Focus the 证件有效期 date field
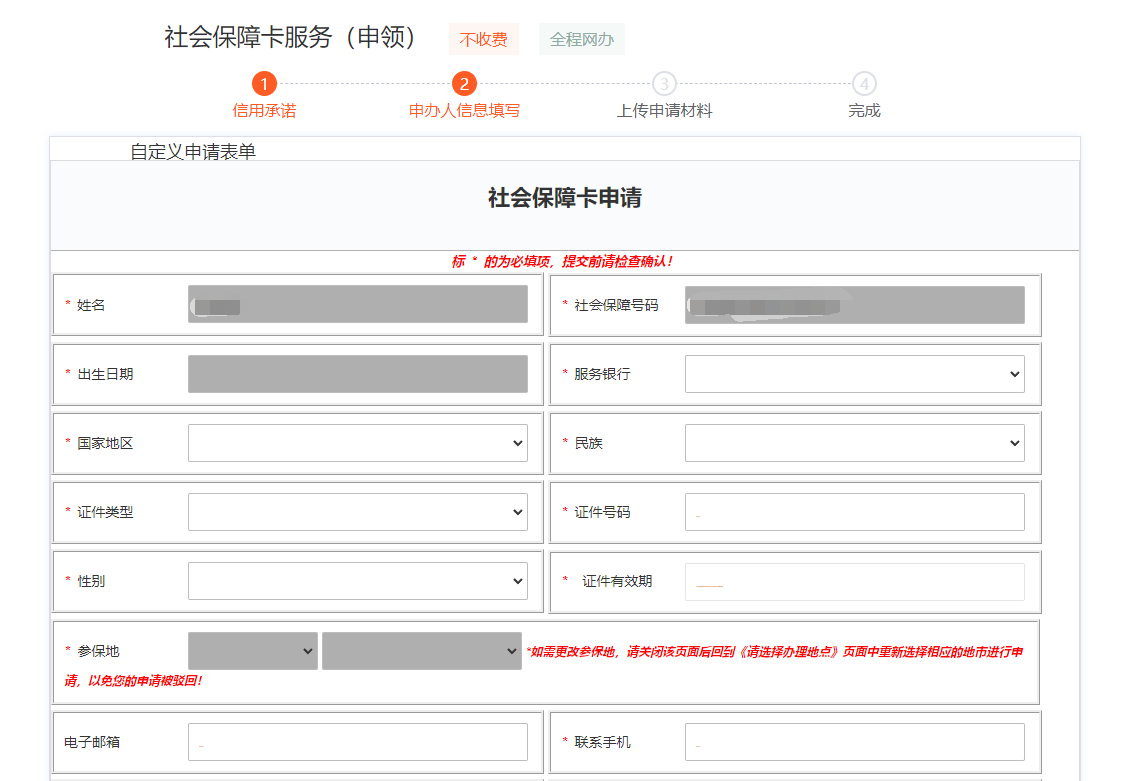 click(x=854, y=582)
